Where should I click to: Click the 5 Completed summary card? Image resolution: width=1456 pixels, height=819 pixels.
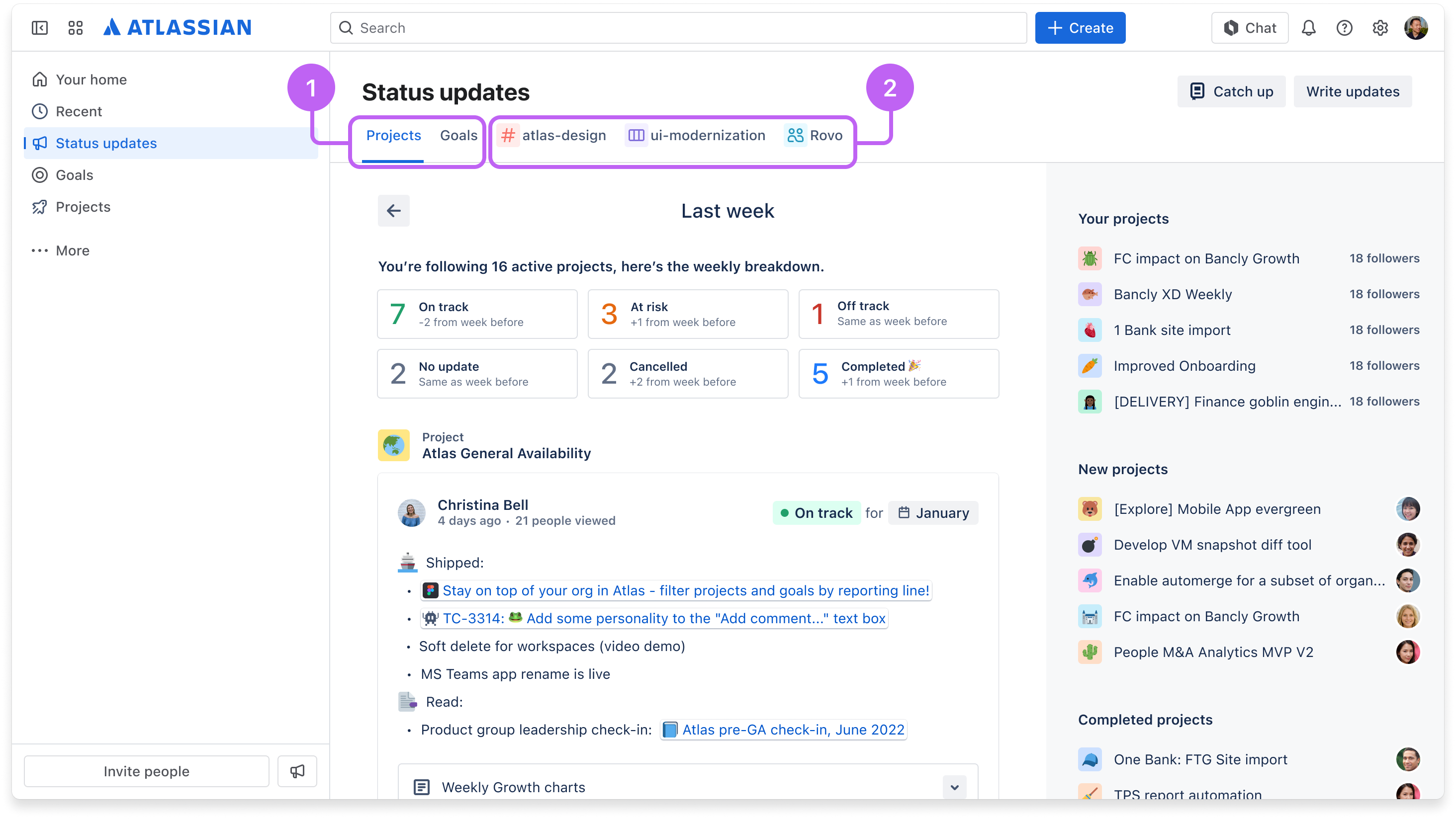[x=899, y=373]
